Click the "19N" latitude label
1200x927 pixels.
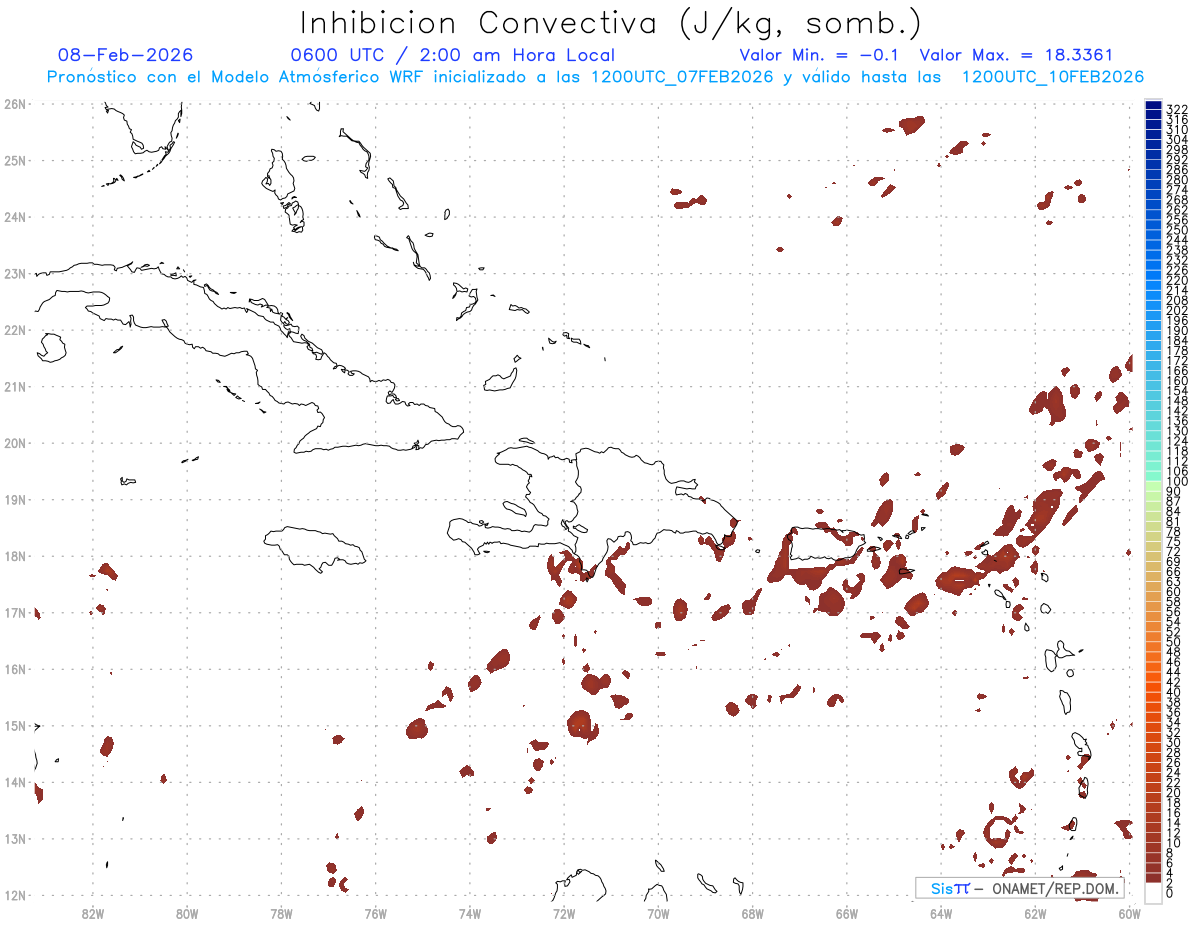pos(15,499)
